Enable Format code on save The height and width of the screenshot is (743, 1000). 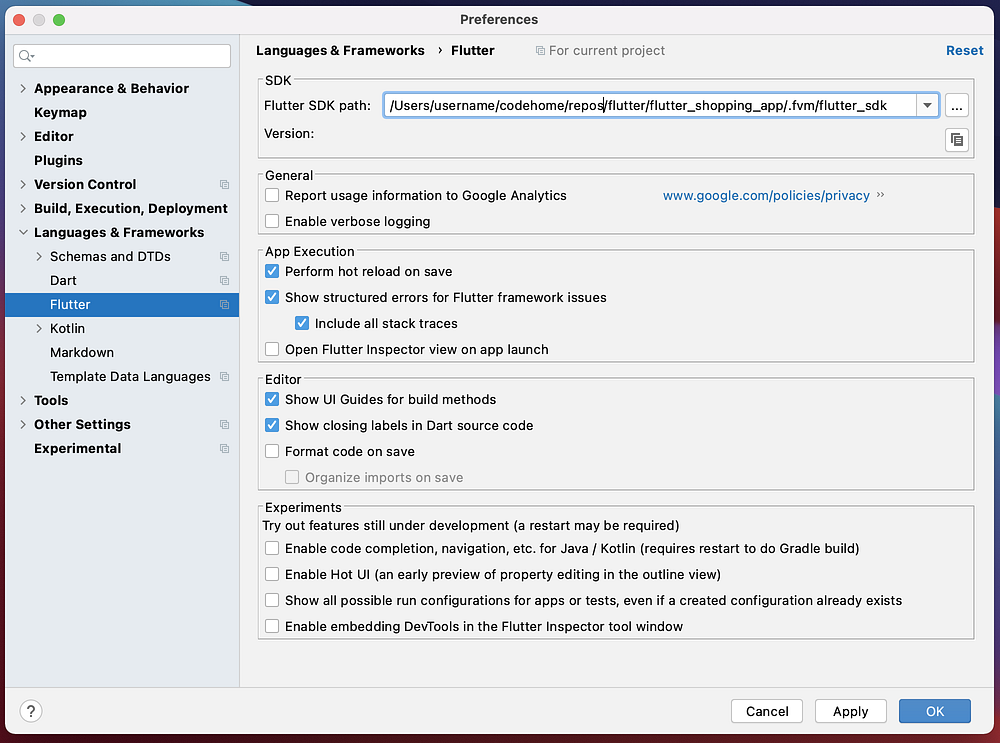click(x=271, y=451)
